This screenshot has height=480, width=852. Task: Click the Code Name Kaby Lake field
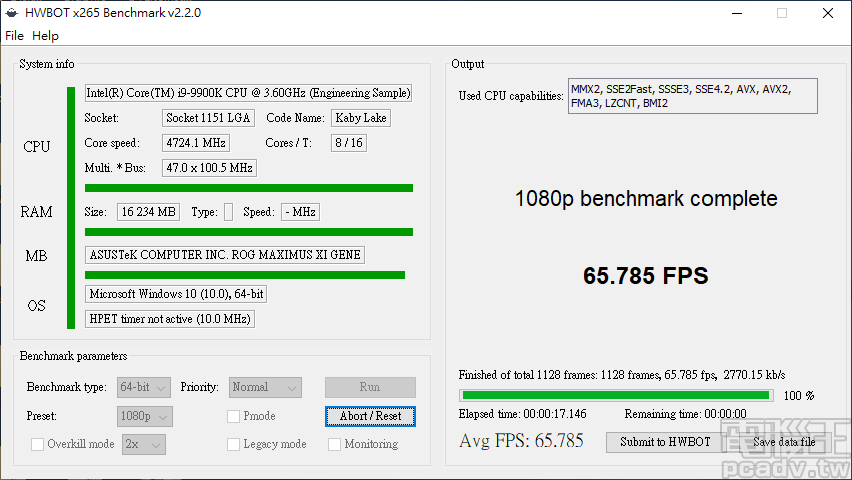click(x=361, y=118)
